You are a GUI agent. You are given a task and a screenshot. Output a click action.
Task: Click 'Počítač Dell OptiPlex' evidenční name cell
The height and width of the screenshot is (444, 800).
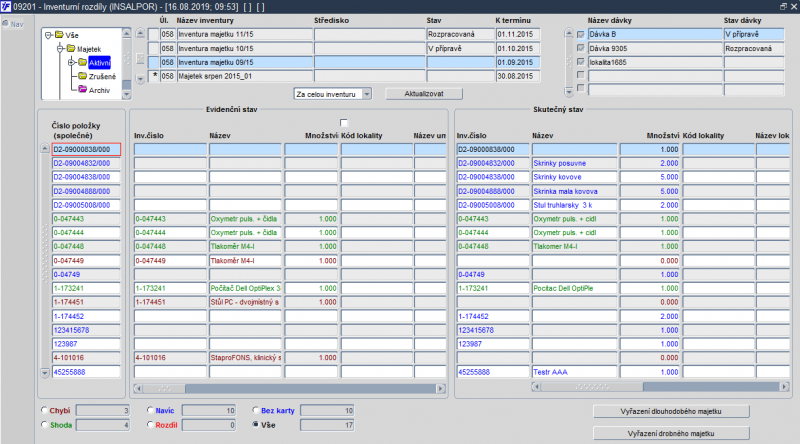tap(245, 288)
